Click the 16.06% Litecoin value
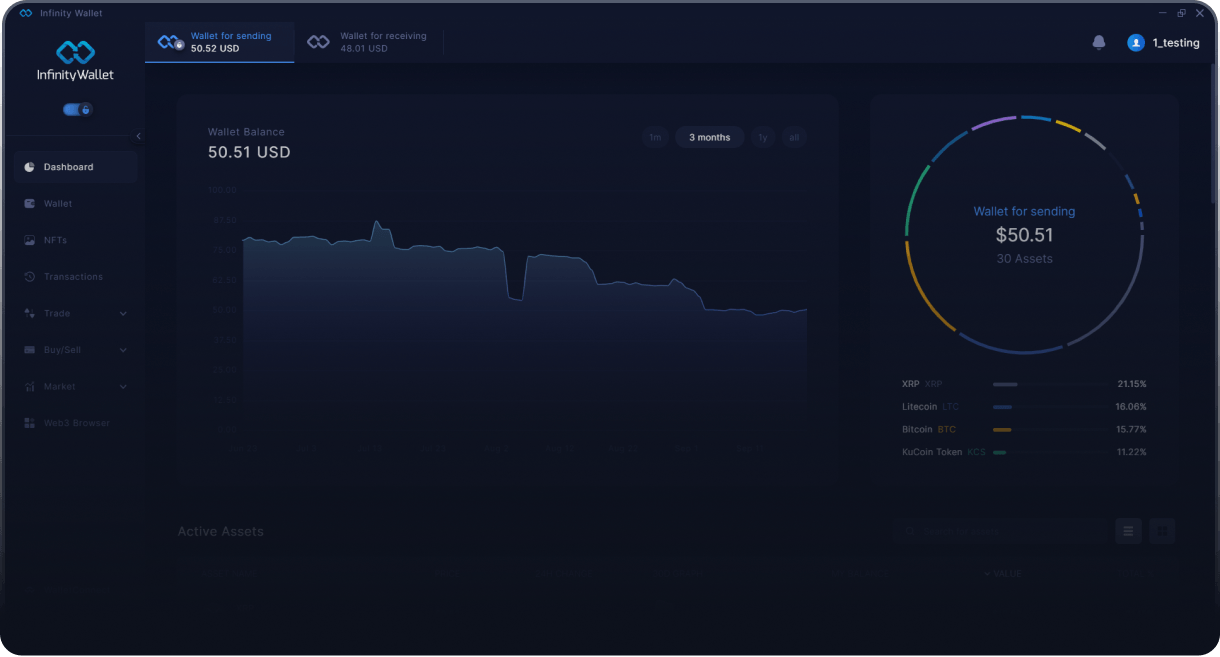 click(x=1131, y=407)
